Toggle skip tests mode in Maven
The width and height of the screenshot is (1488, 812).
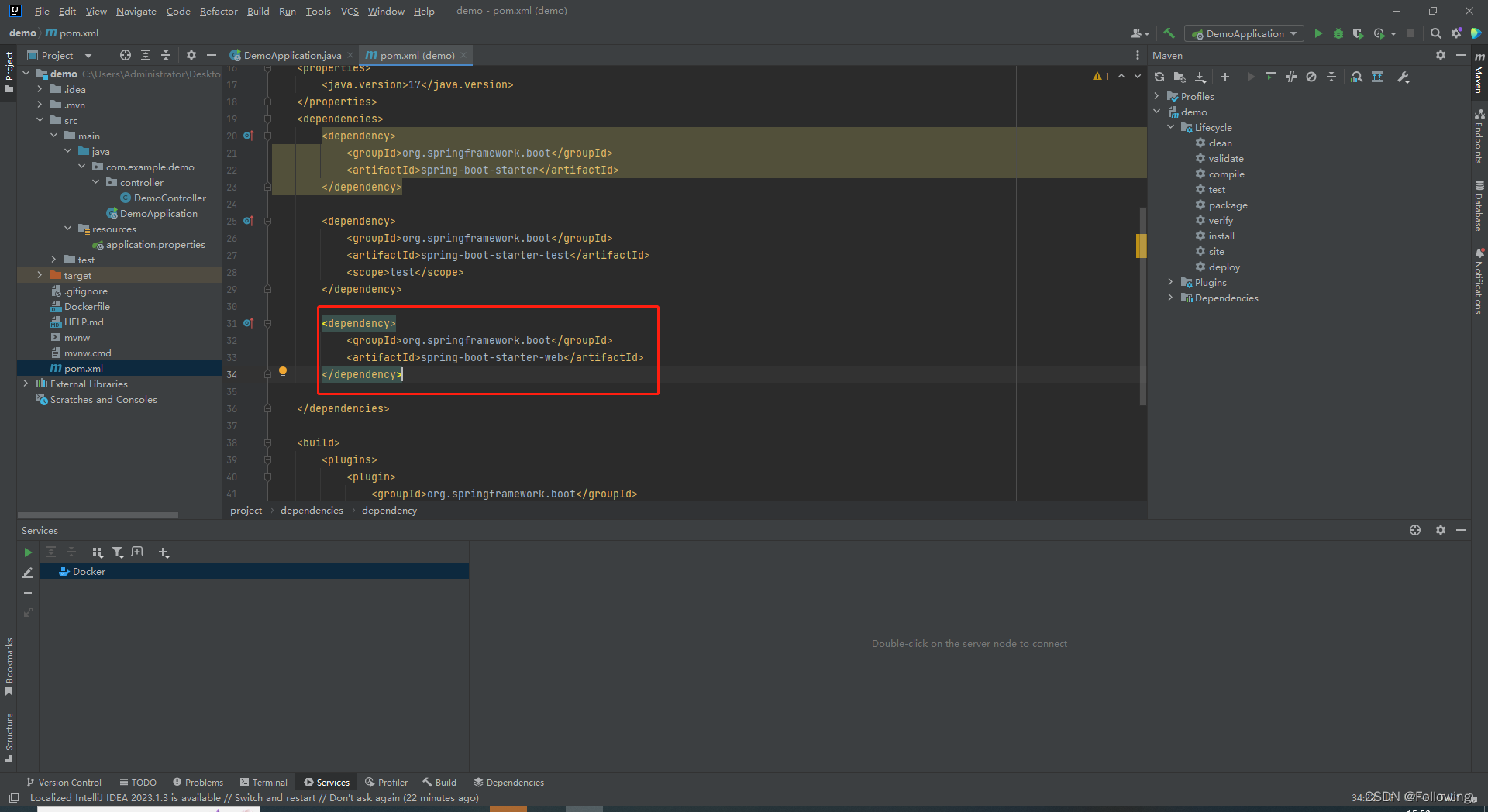point(1311,77)
